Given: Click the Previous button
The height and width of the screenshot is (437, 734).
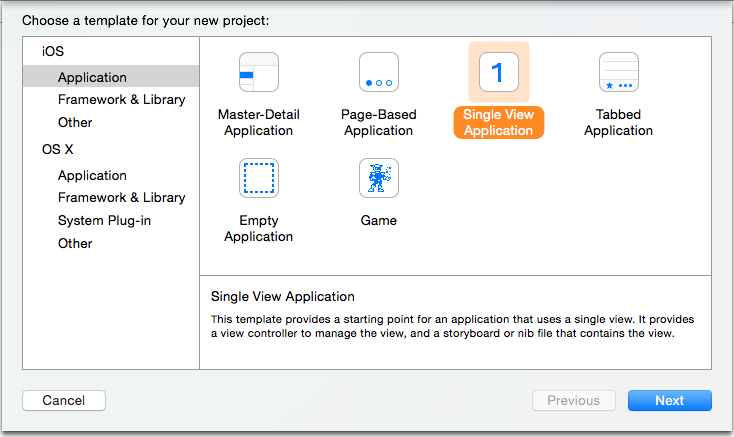Looking at the screenshot, I should [573, 401].
